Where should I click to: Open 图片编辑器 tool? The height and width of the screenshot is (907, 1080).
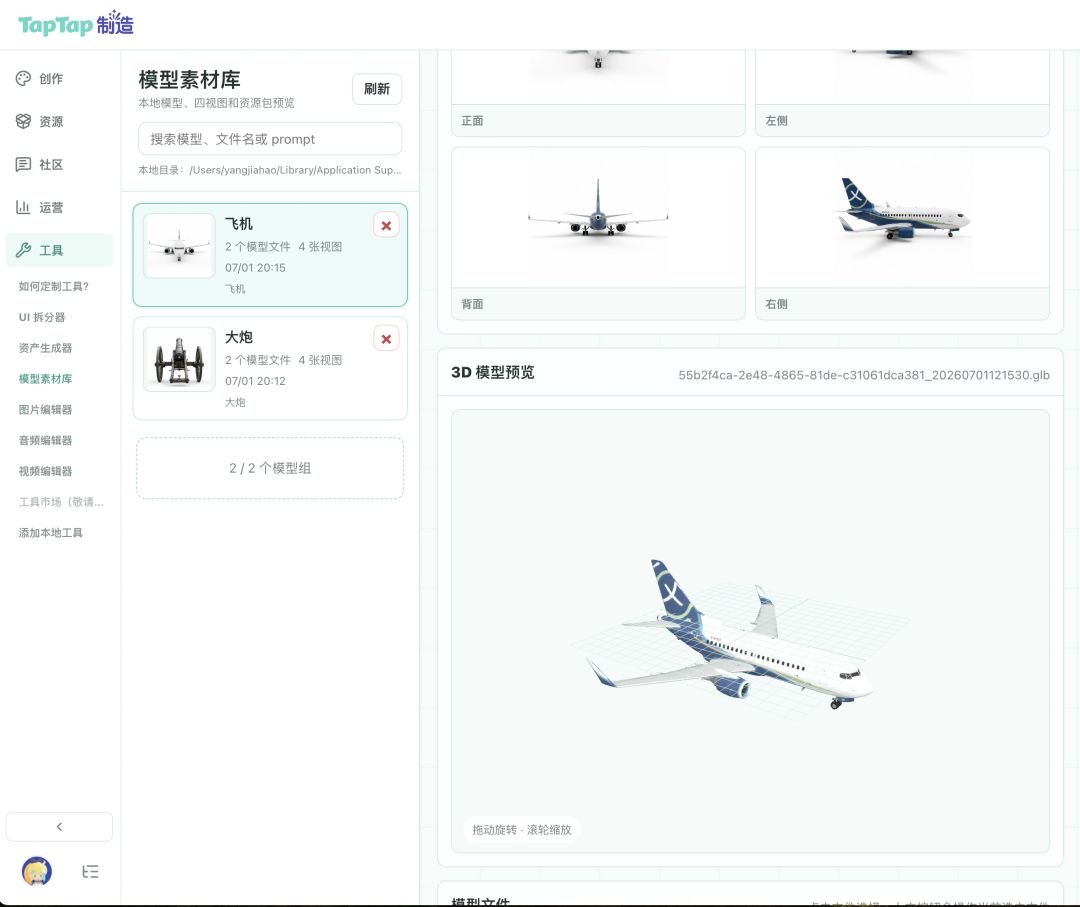click(45, 410)
